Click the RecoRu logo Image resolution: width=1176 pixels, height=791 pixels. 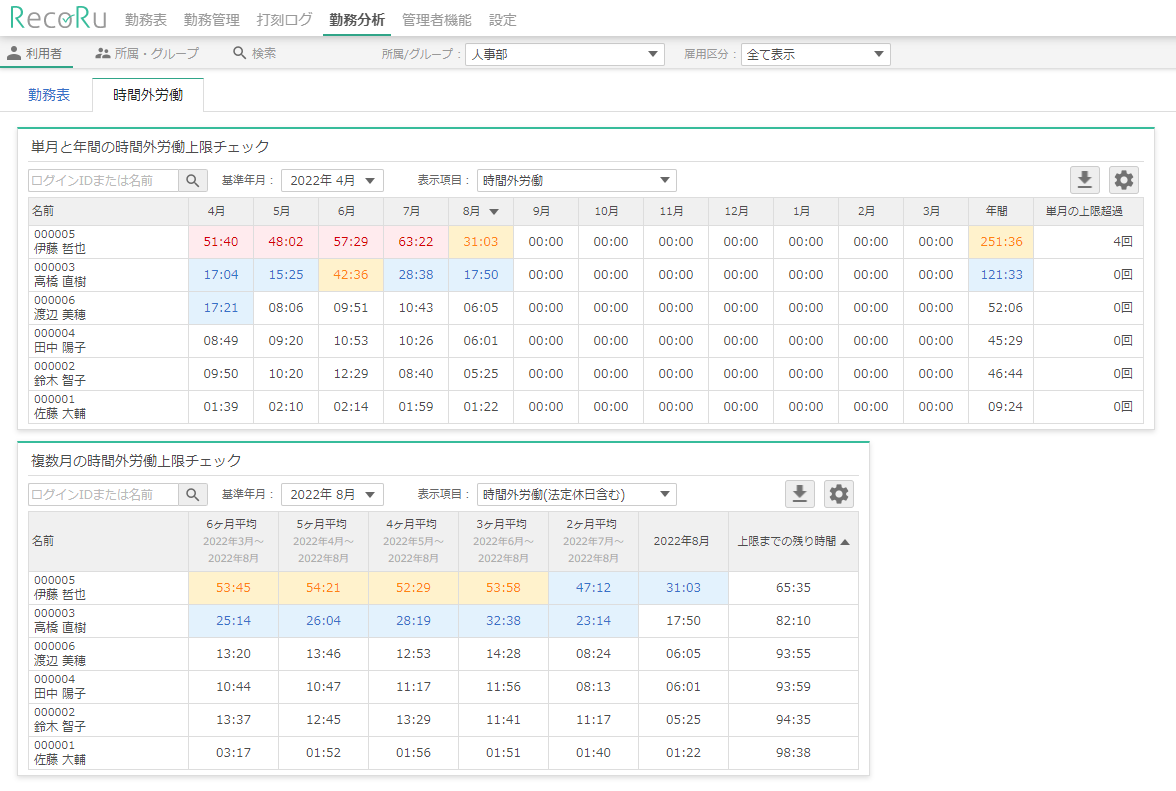(x=60, y=19)
